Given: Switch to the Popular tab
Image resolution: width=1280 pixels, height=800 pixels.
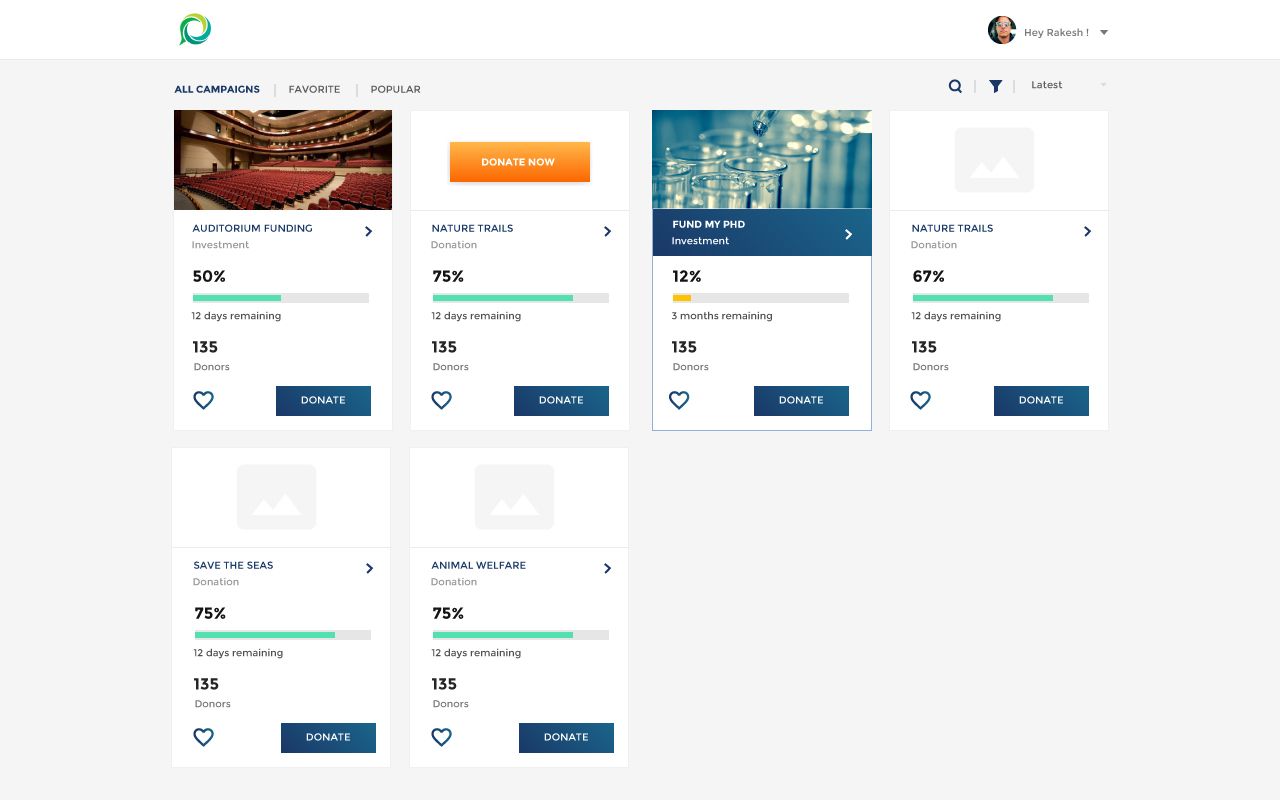Looking at the screenshot, I should pyautogui.click(x=395, y=90).
